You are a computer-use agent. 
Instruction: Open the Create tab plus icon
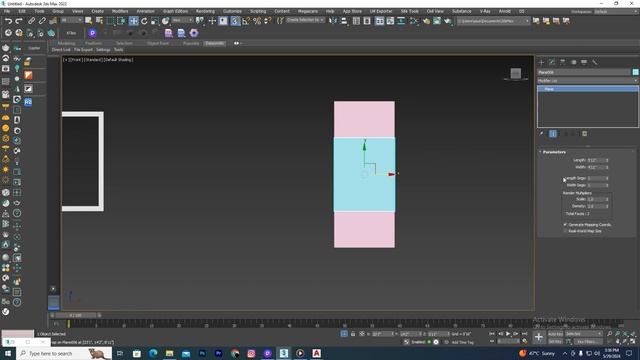click(x=542, y=62)
